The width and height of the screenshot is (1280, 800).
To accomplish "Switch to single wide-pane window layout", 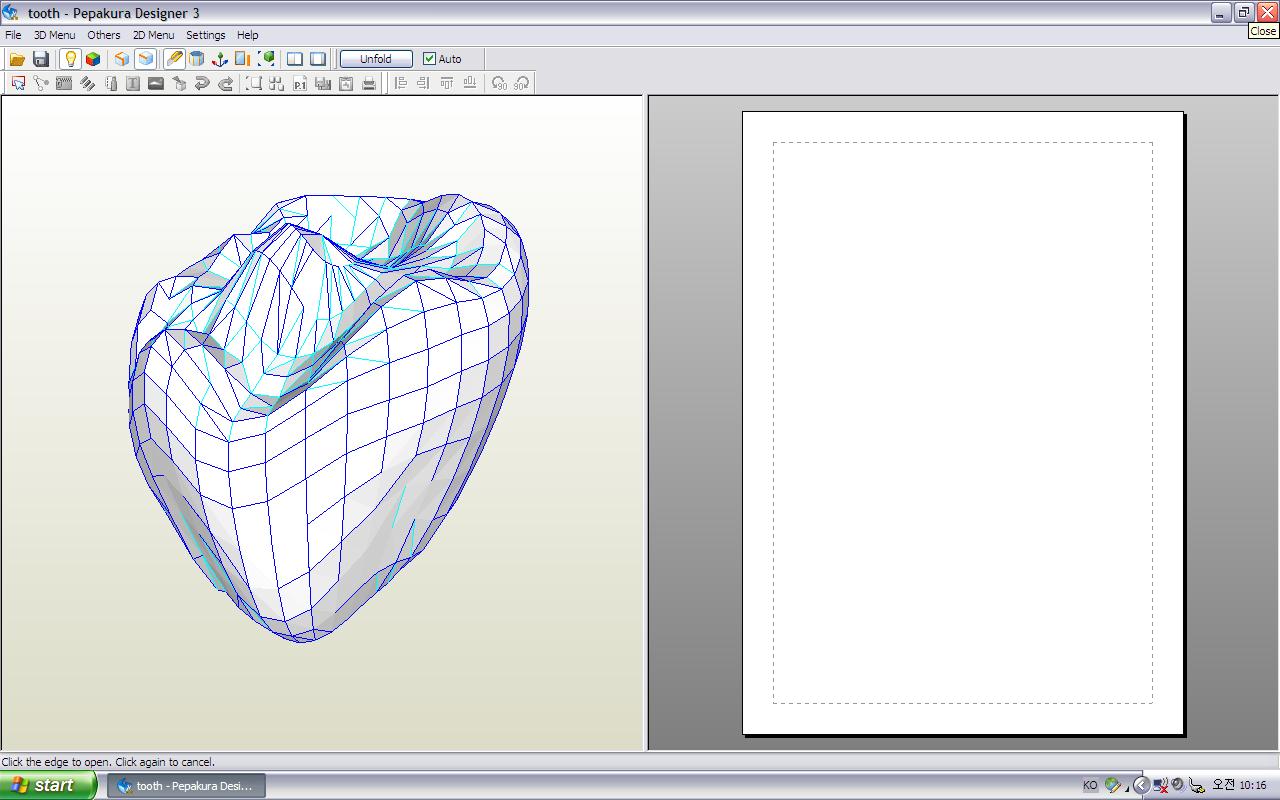I will pyautogui.click(x=318, y=59).
